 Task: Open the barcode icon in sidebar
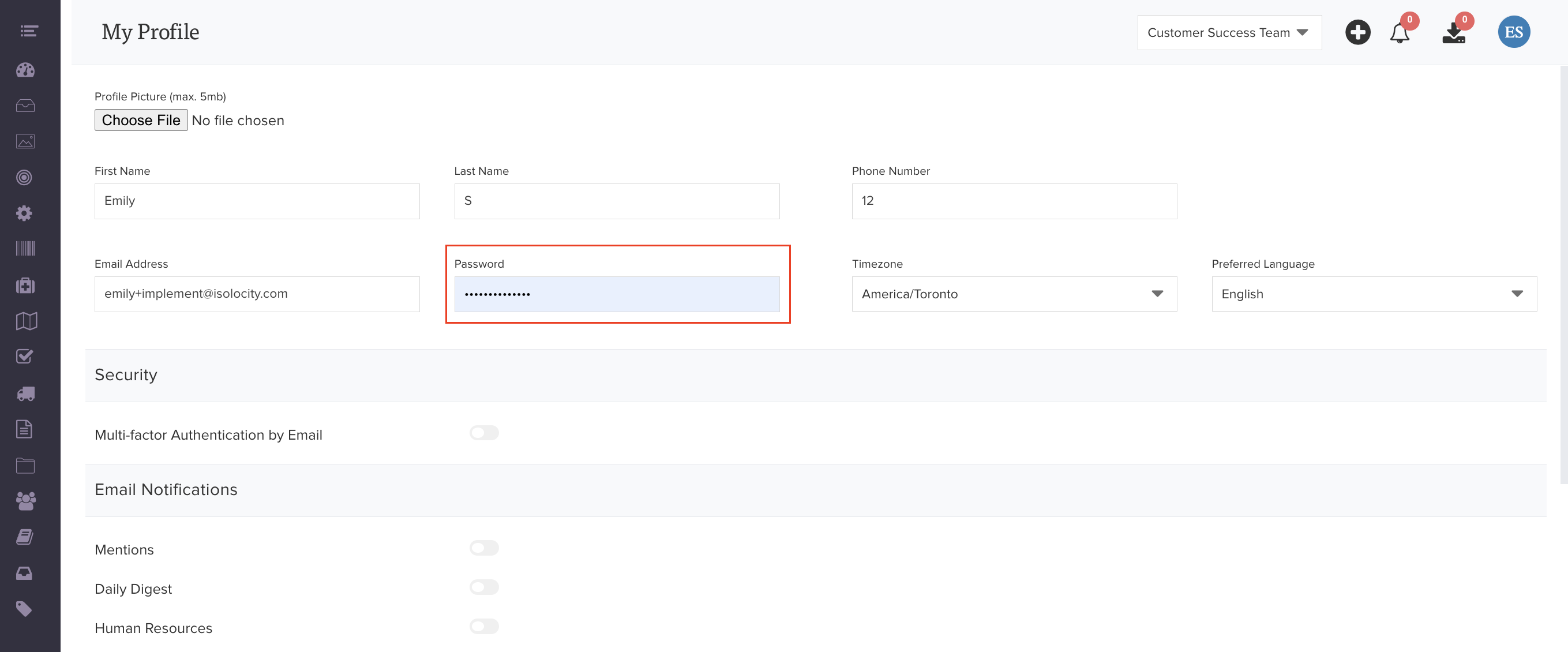click(25, 248)
